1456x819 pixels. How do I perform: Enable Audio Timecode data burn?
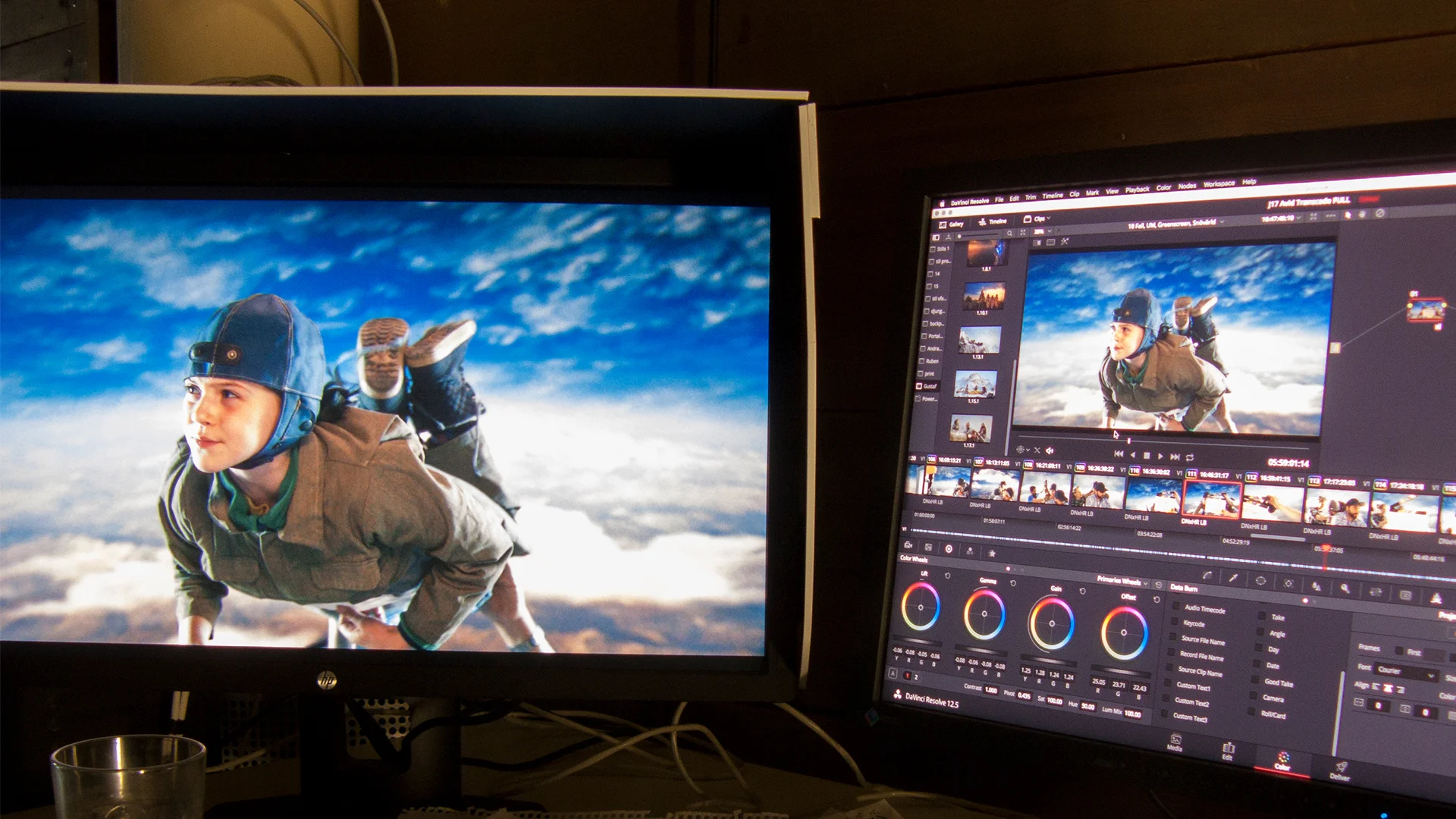click(1176, 607)
